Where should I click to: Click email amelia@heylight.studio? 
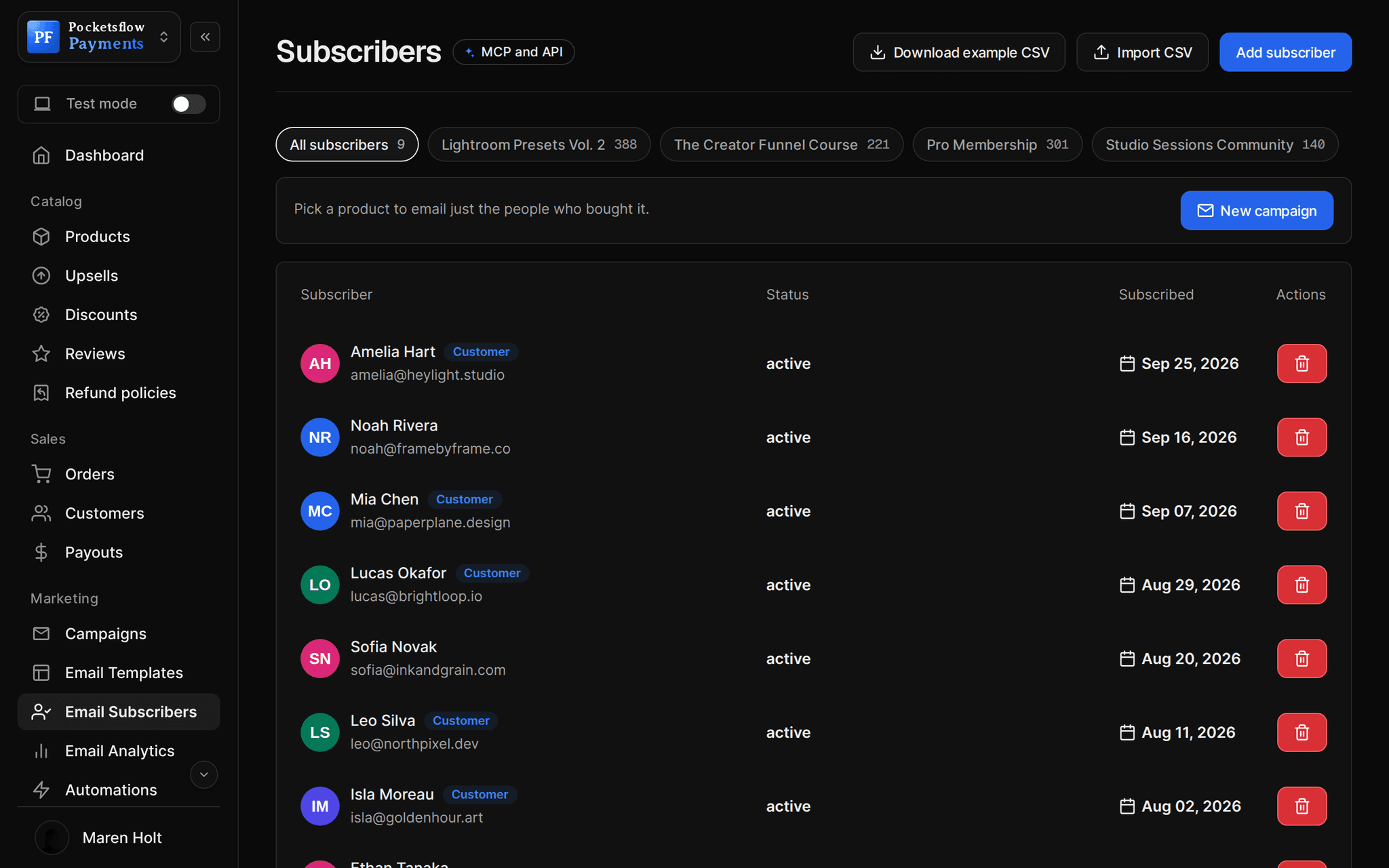point(427,375)
